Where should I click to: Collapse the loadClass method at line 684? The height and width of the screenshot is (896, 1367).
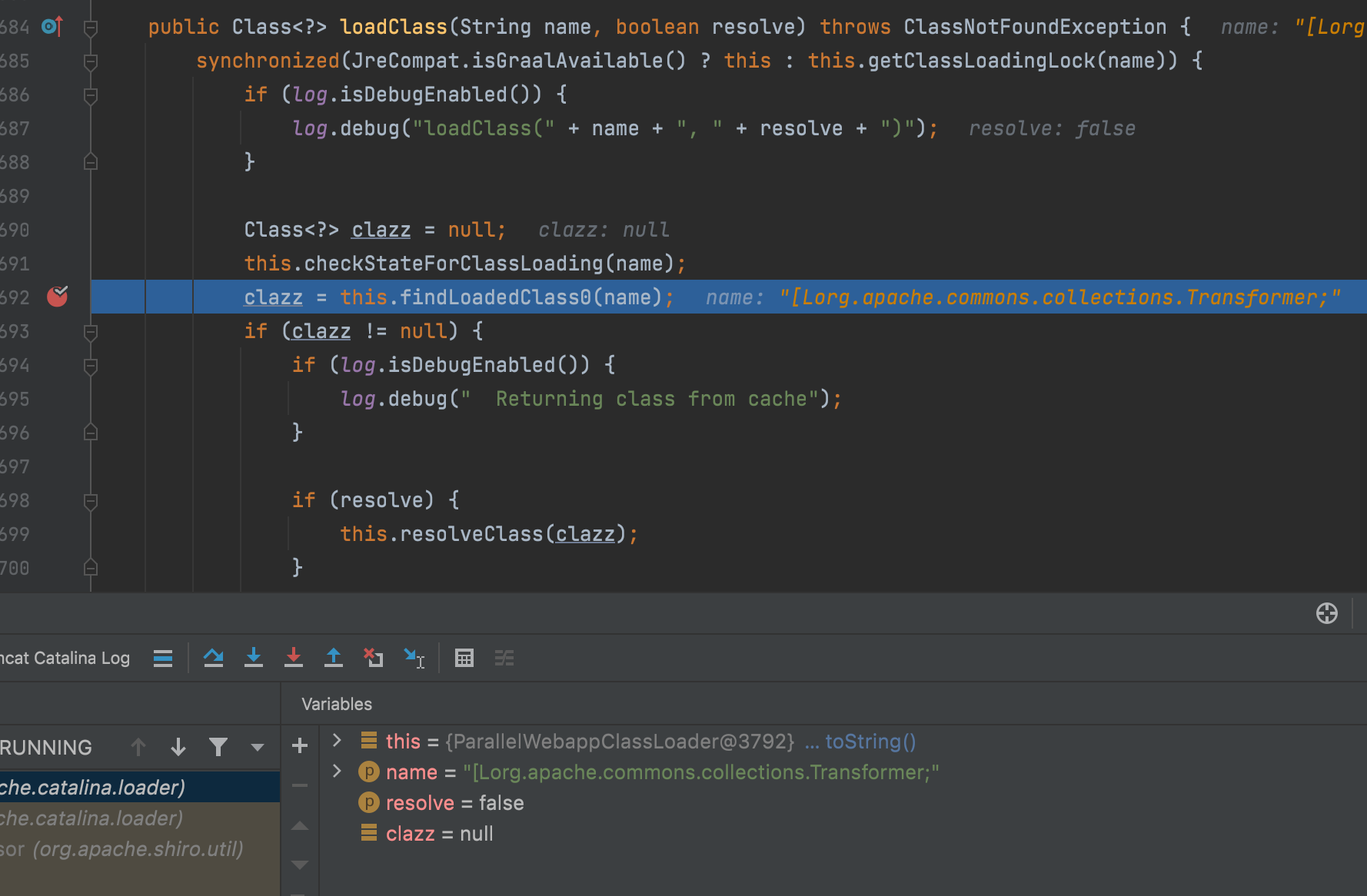[x=91, y=28]
